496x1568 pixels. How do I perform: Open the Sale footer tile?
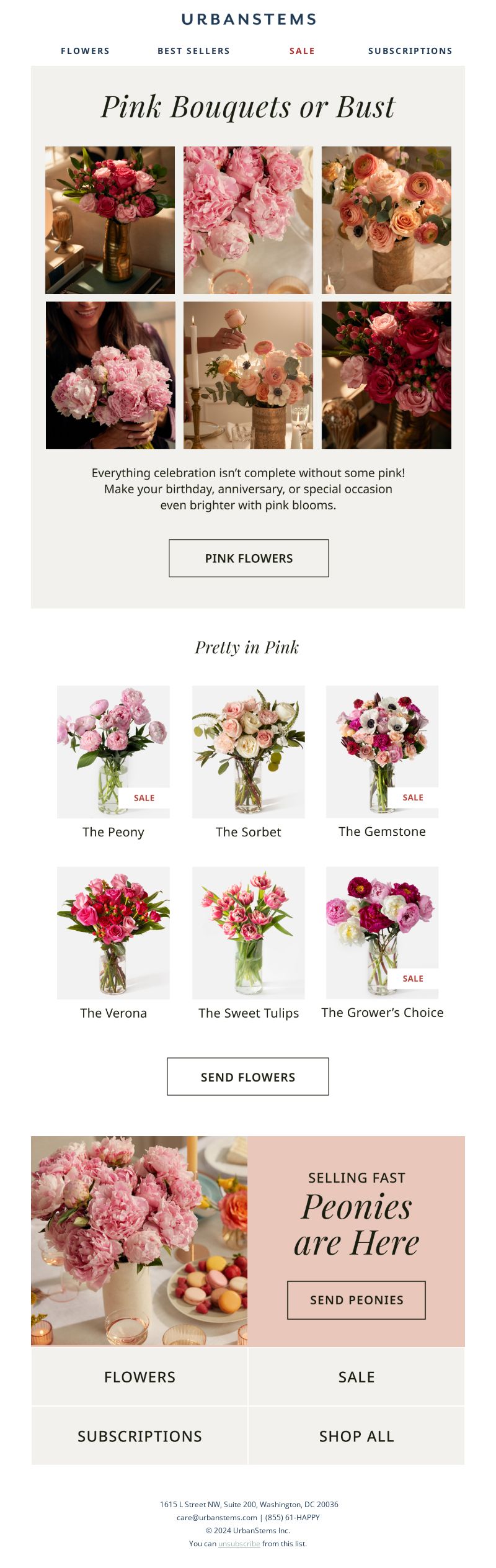click(x=356, y=1377)
